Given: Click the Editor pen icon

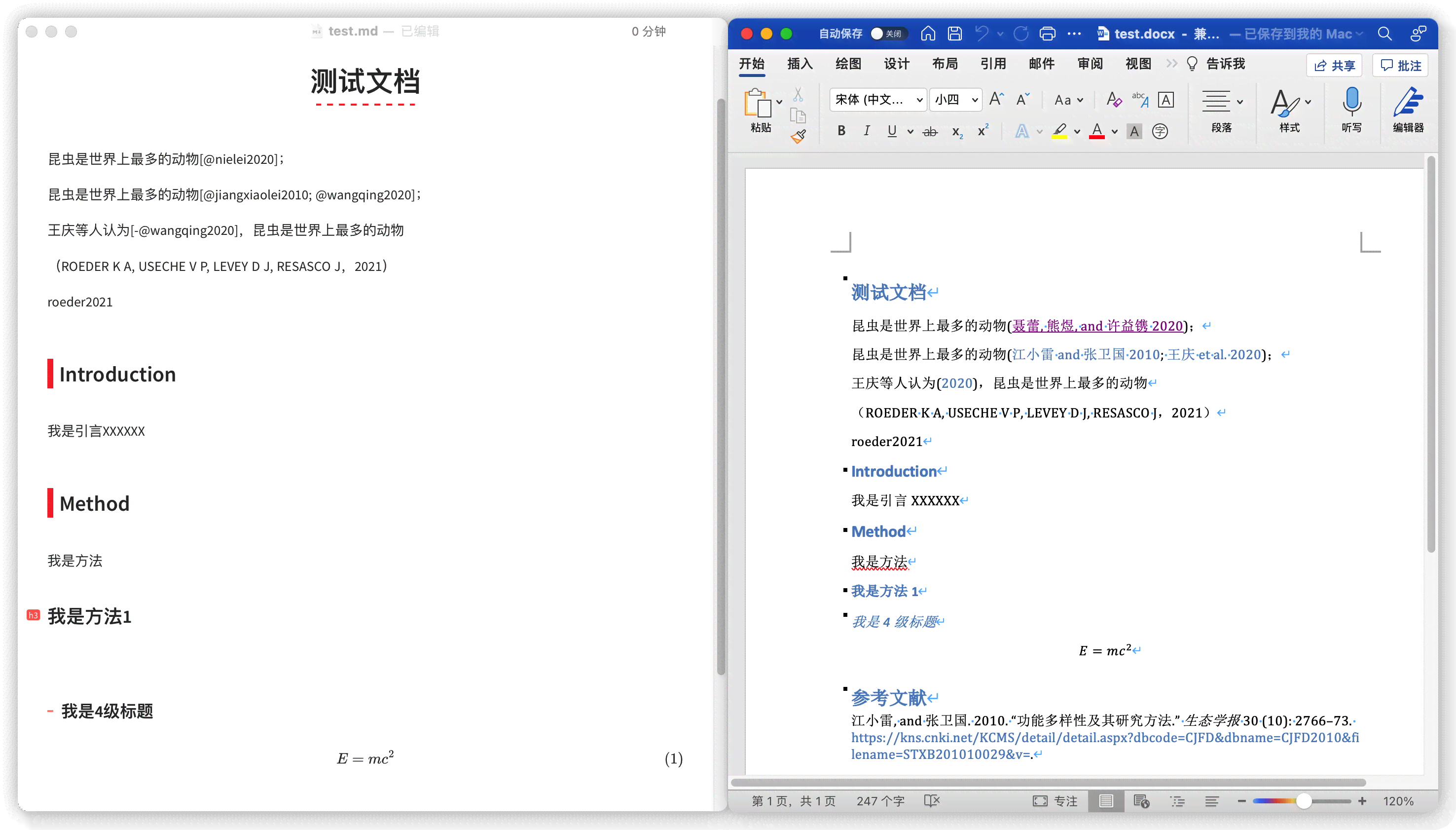Looking at the screenshot, I should click(x=1408, y=102).
